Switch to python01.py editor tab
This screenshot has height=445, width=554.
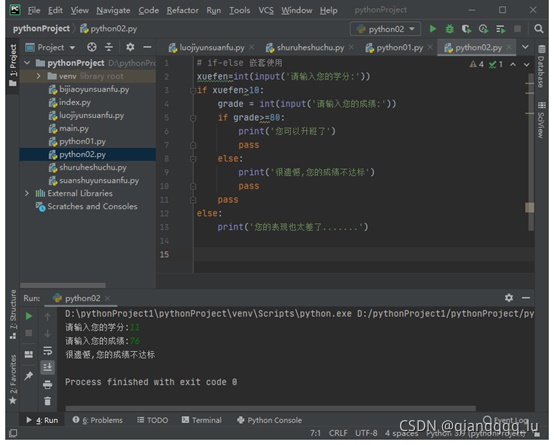[399, 47]
